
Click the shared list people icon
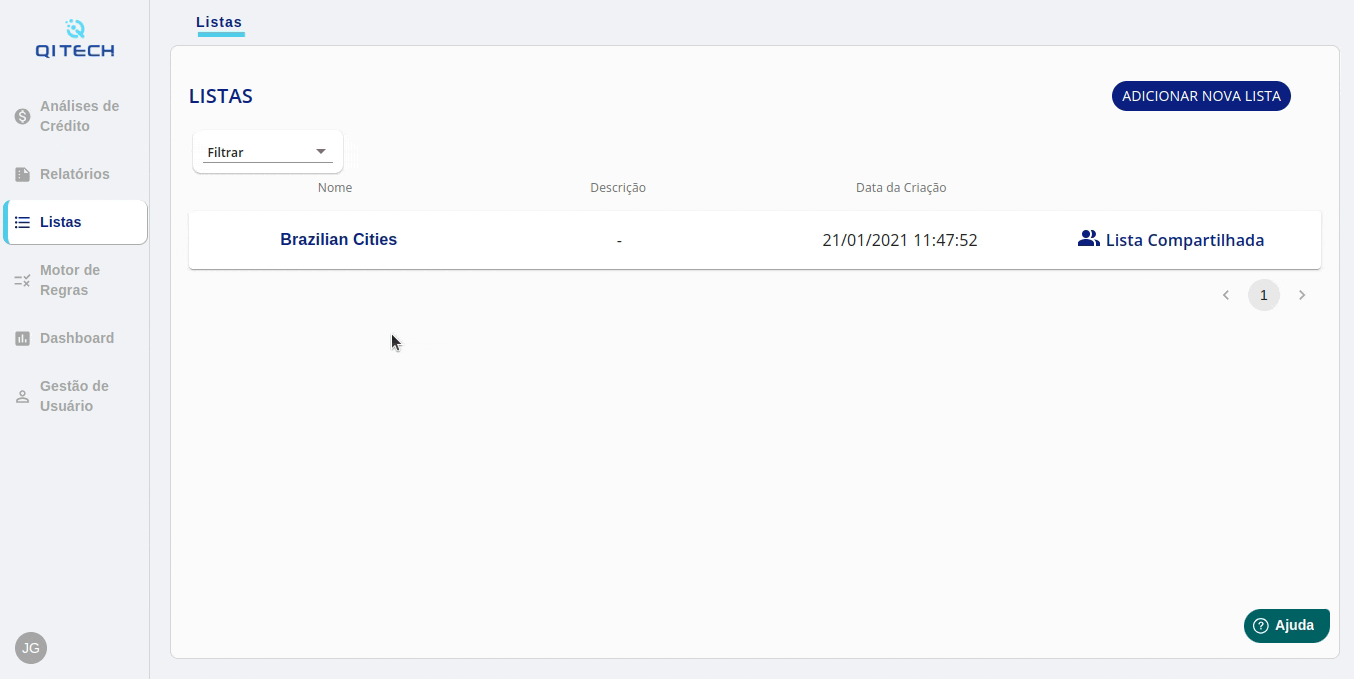click(1089, 239)
